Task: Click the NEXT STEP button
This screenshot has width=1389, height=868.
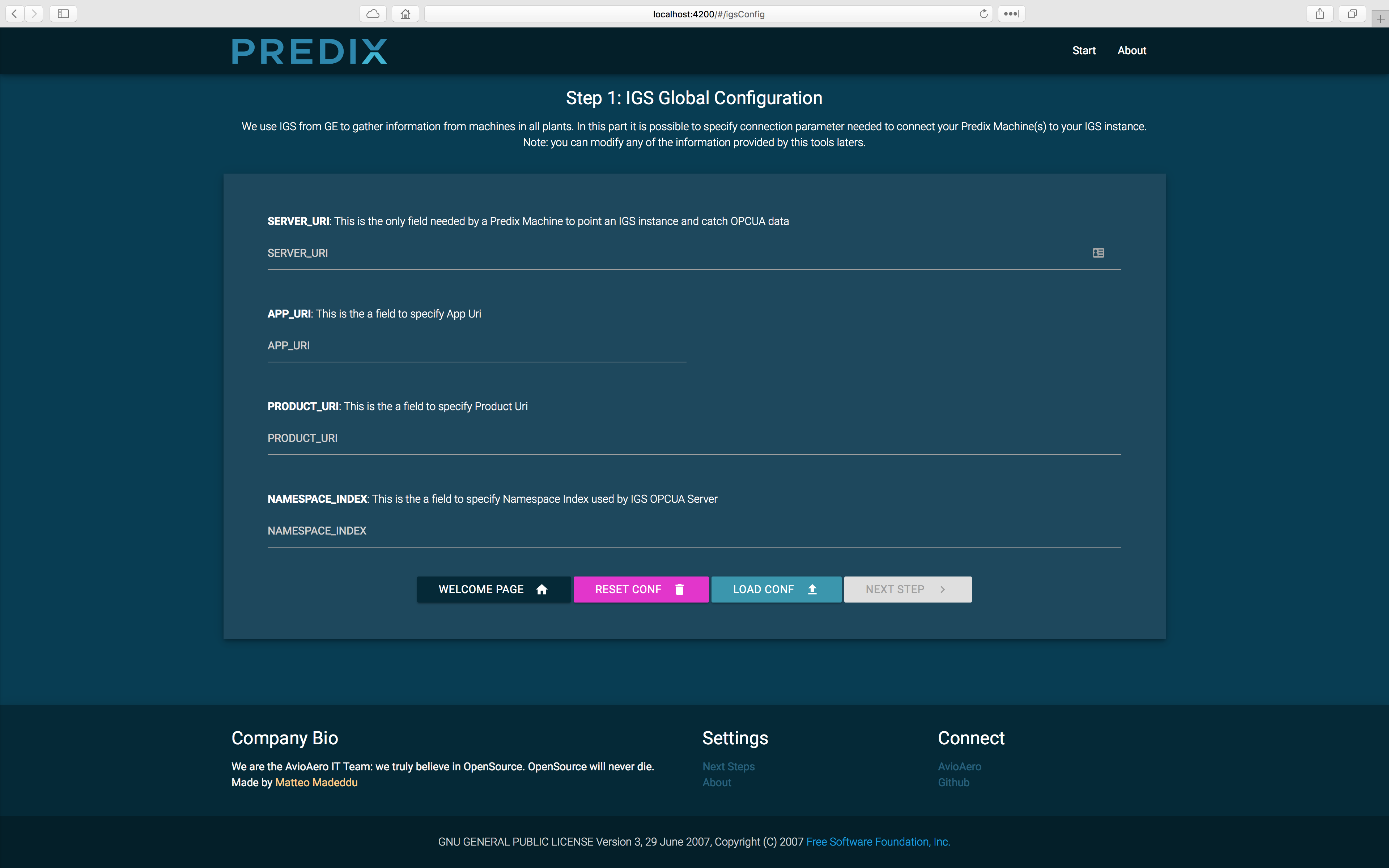Action: [908, 590]
